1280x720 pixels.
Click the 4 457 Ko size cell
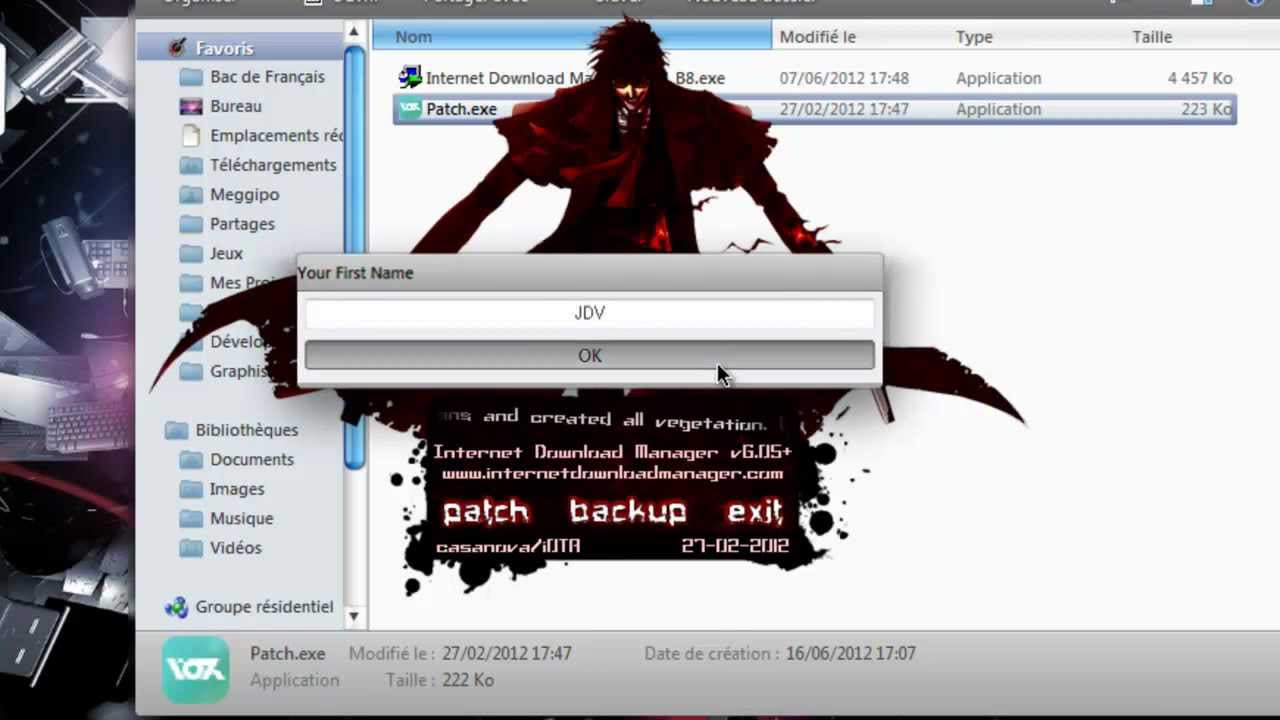[1200, 78]
